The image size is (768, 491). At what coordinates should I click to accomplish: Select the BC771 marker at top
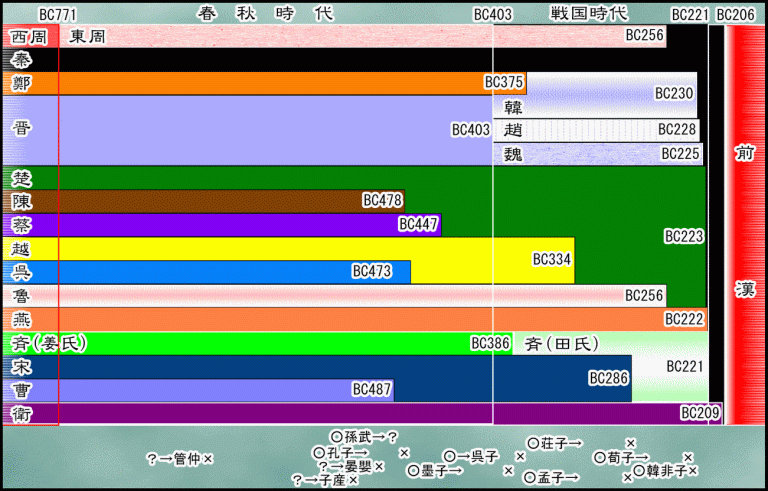pyautogui.click(x=57, y=15)
